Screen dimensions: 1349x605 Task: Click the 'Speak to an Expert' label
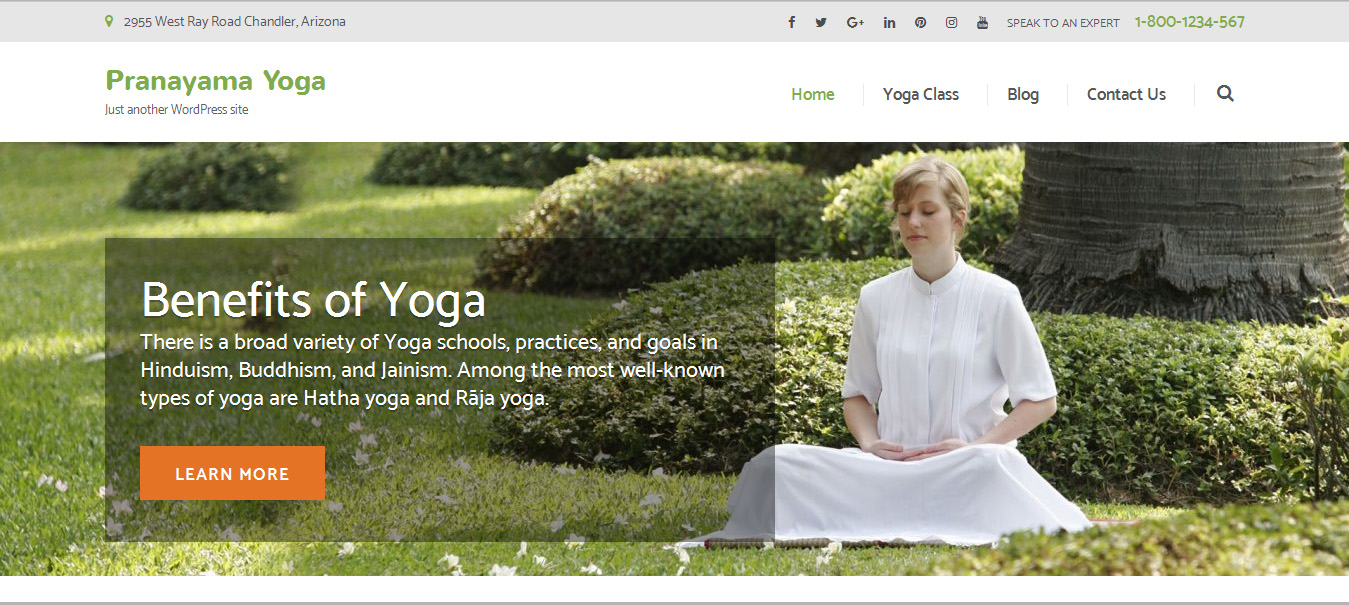(1063, 23)
